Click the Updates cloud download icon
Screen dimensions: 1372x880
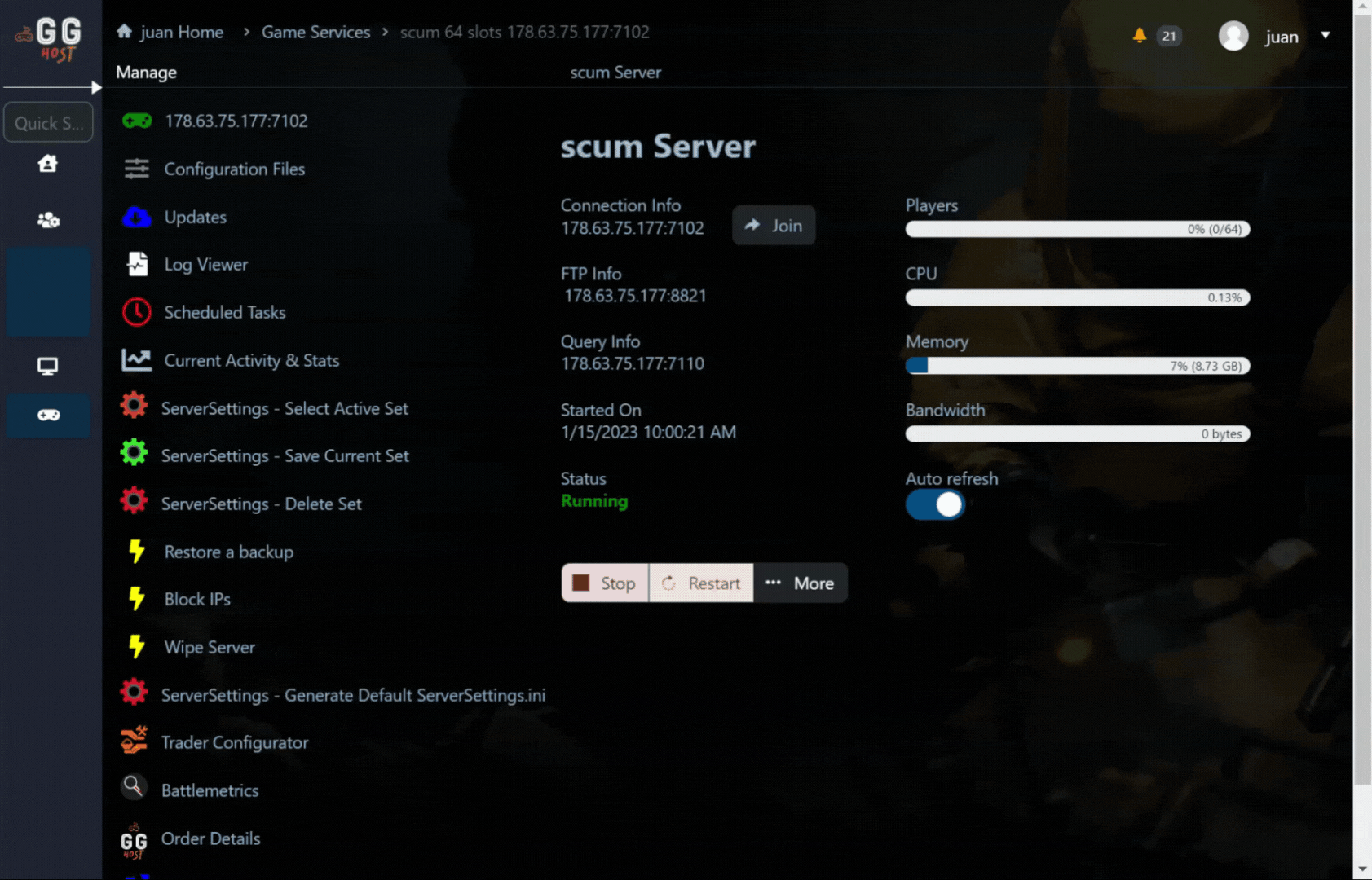click(136, 217)
